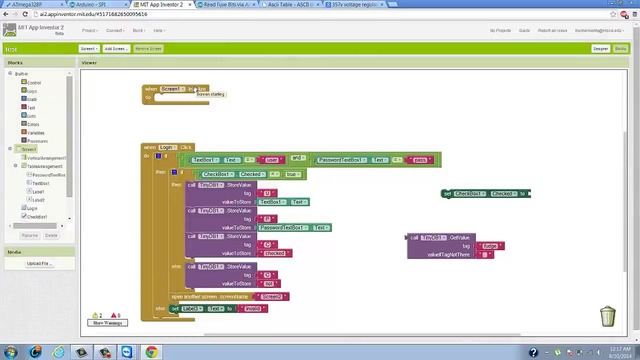Open the Project menu

(89, 31)
